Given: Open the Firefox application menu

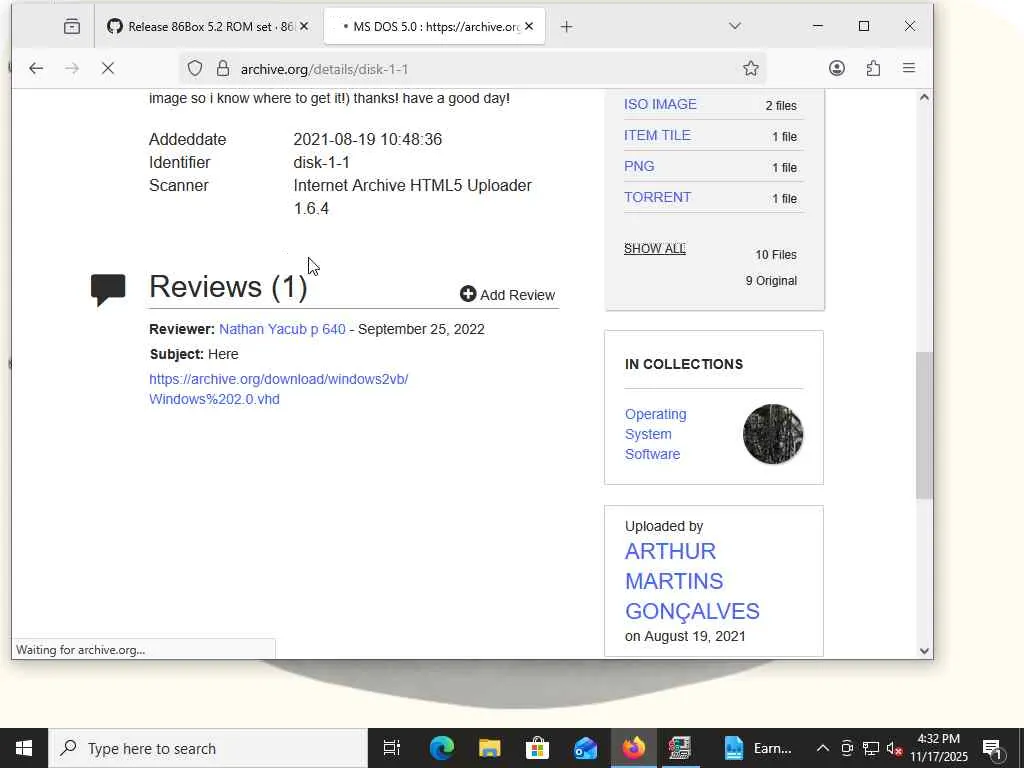Looking at the screenshot, I should click(x=908, y=68).
